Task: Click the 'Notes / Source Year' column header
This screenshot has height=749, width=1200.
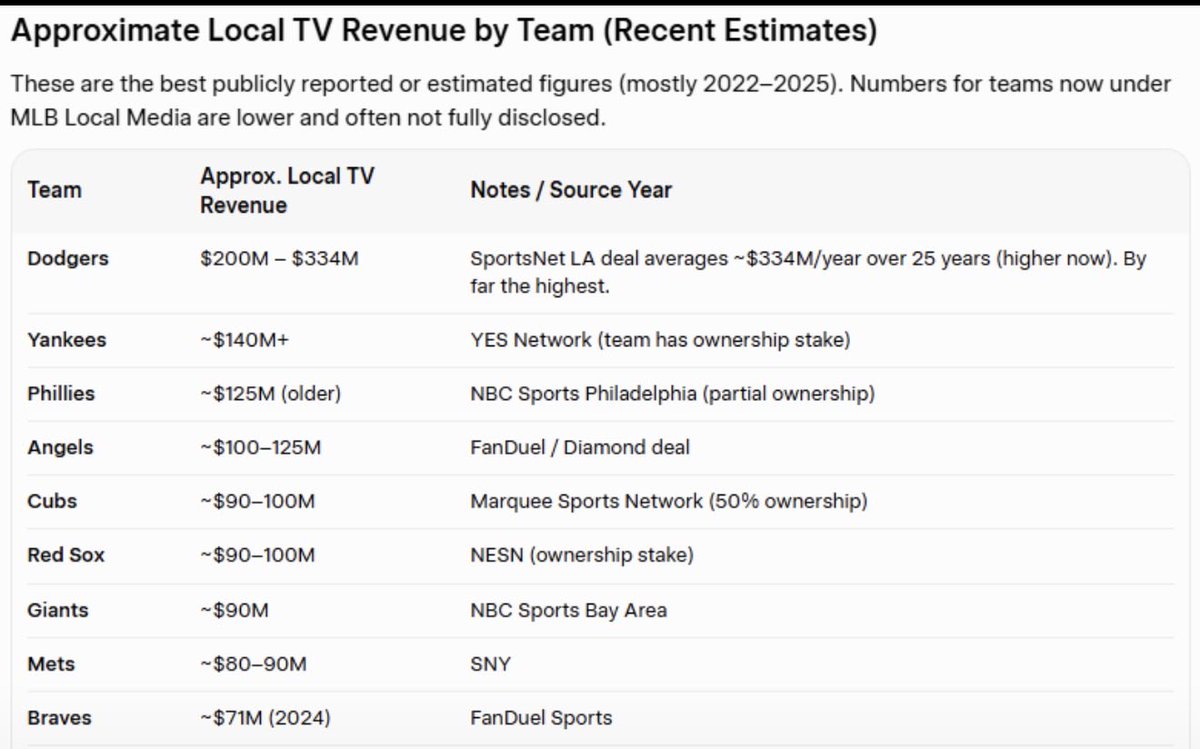Action: [x=571, y=190]
